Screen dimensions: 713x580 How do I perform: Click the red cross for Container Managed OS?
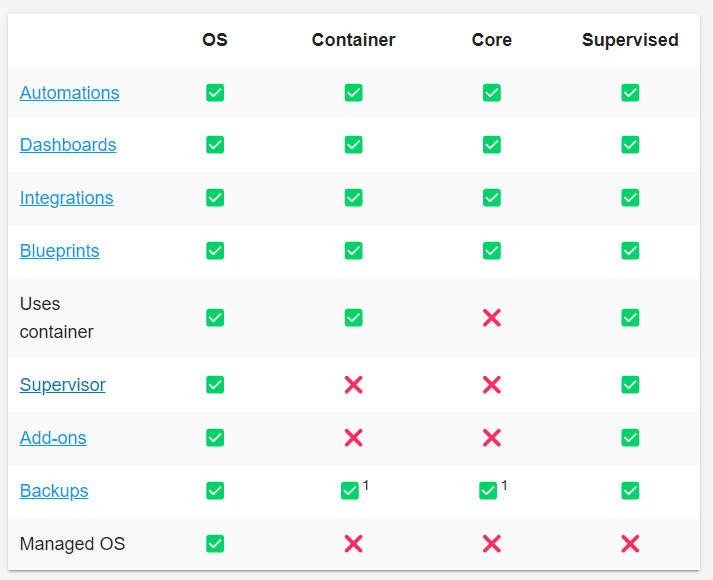pos(353,544)
